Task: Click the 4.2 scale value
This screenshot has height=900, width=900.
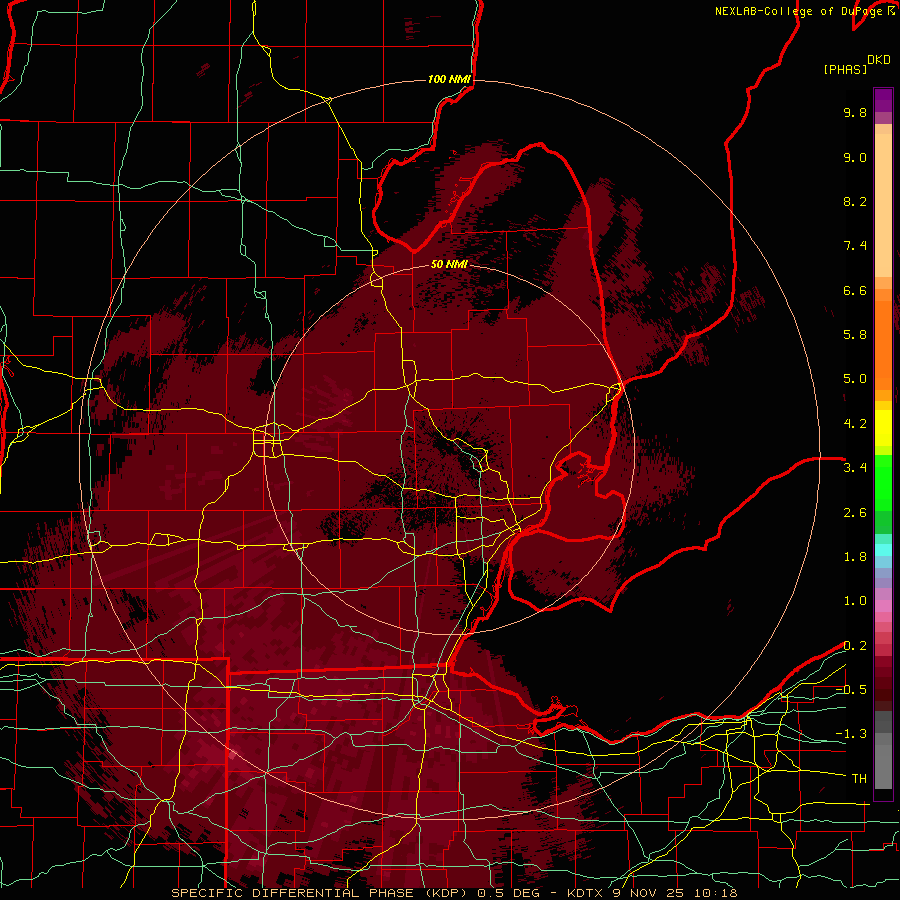Action: click(855, 424)
